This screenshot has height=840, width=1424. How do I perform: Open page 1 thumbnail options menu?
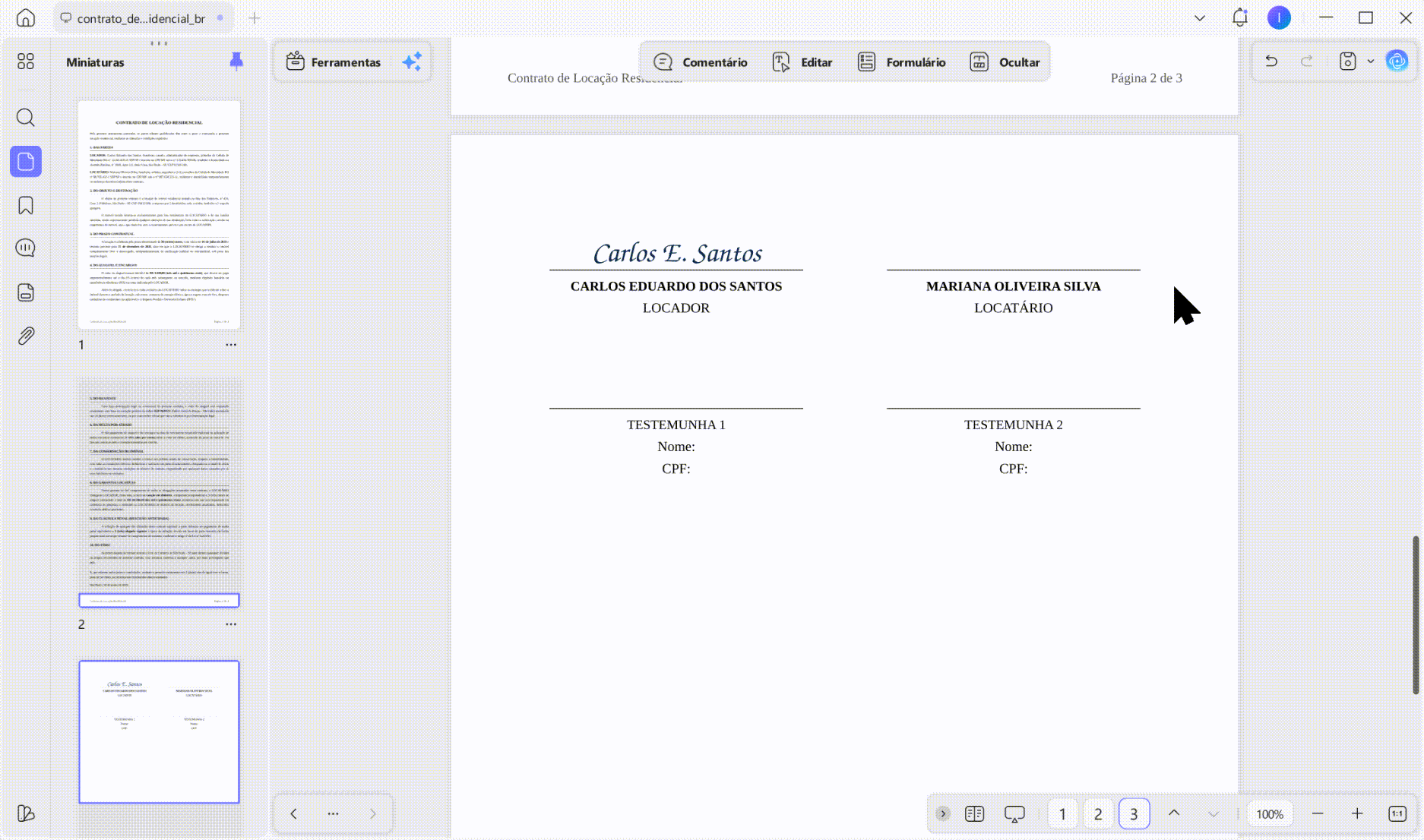[231, 345]
